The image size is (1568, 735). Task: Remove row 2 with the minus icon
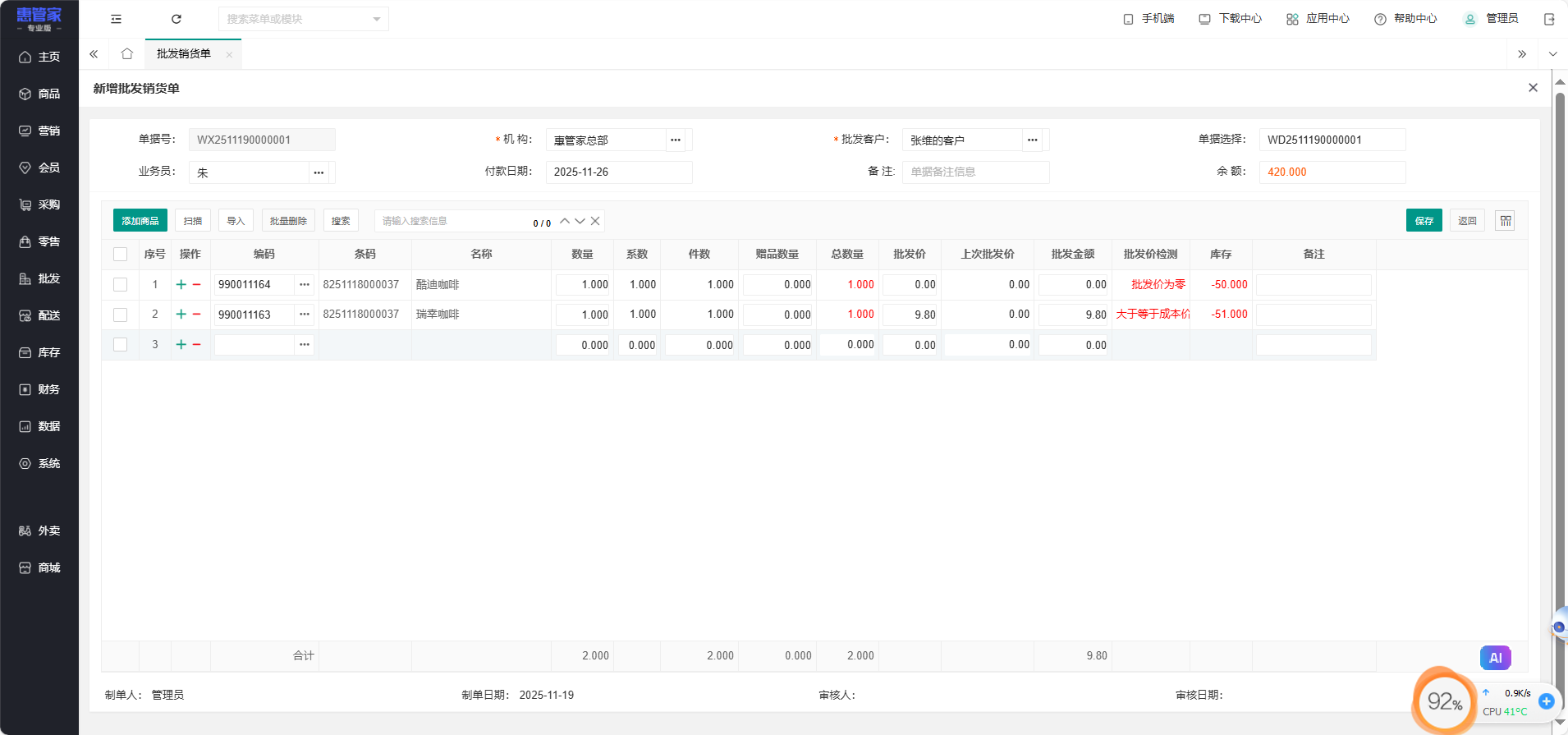point(197,314)
